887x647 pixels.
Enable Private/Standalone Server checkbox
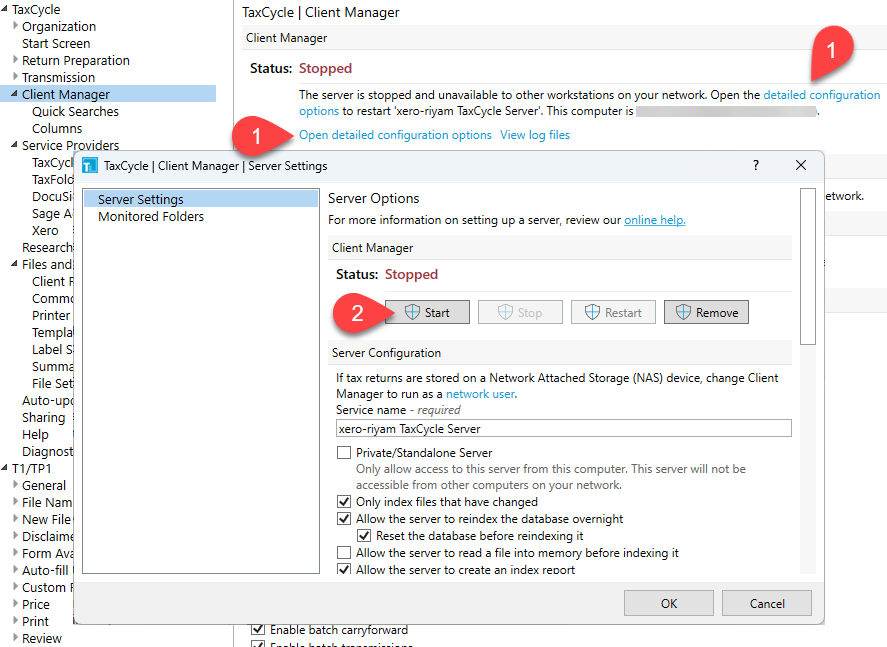(344, 452)
